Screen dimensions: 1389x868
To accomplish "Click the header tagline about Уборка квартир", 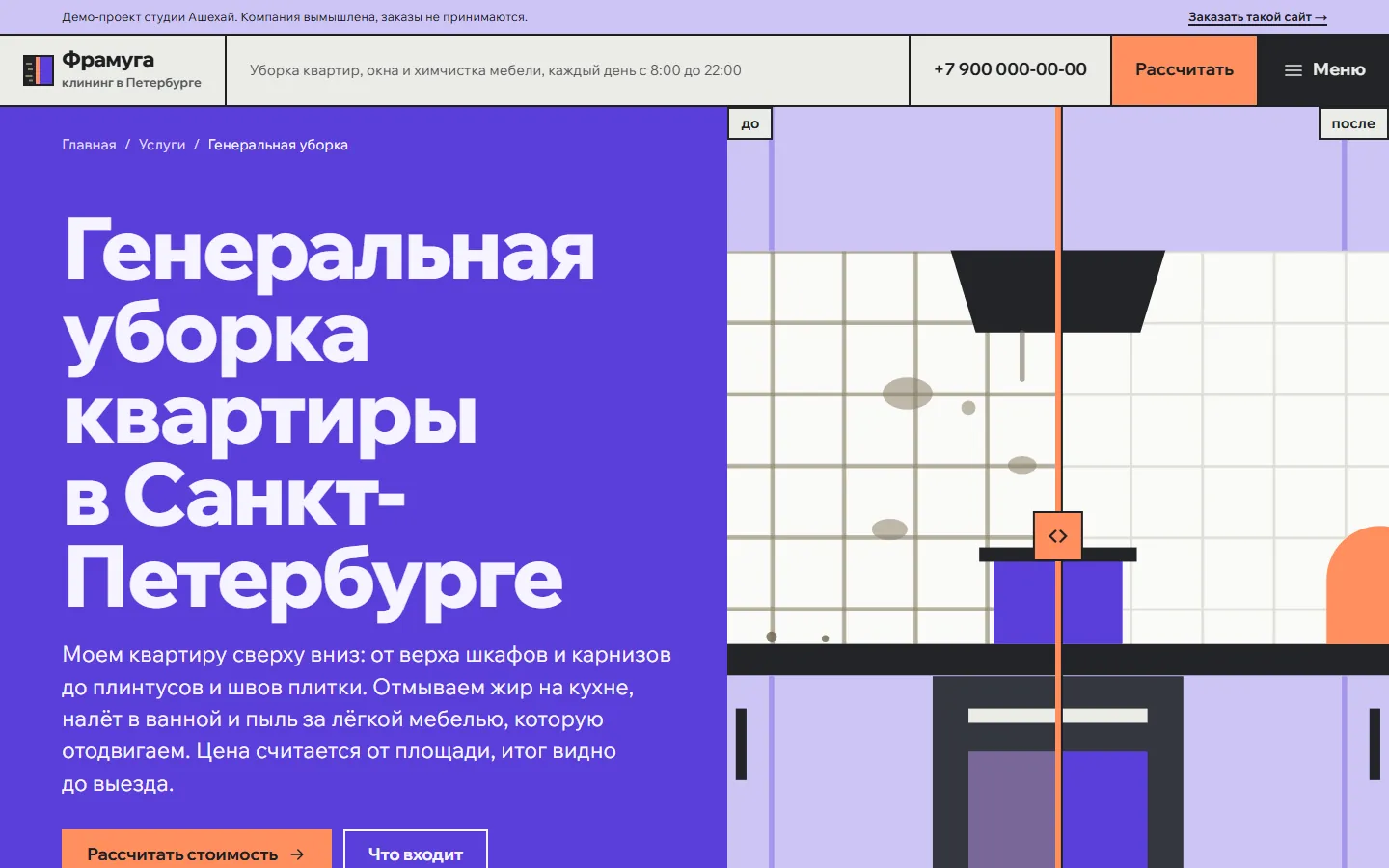I will (496, 70).
